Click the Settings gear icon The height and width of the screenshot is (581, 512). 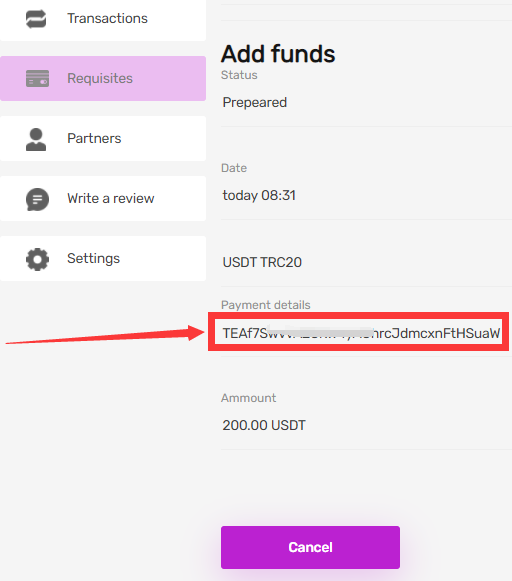(x=37, y=259)
